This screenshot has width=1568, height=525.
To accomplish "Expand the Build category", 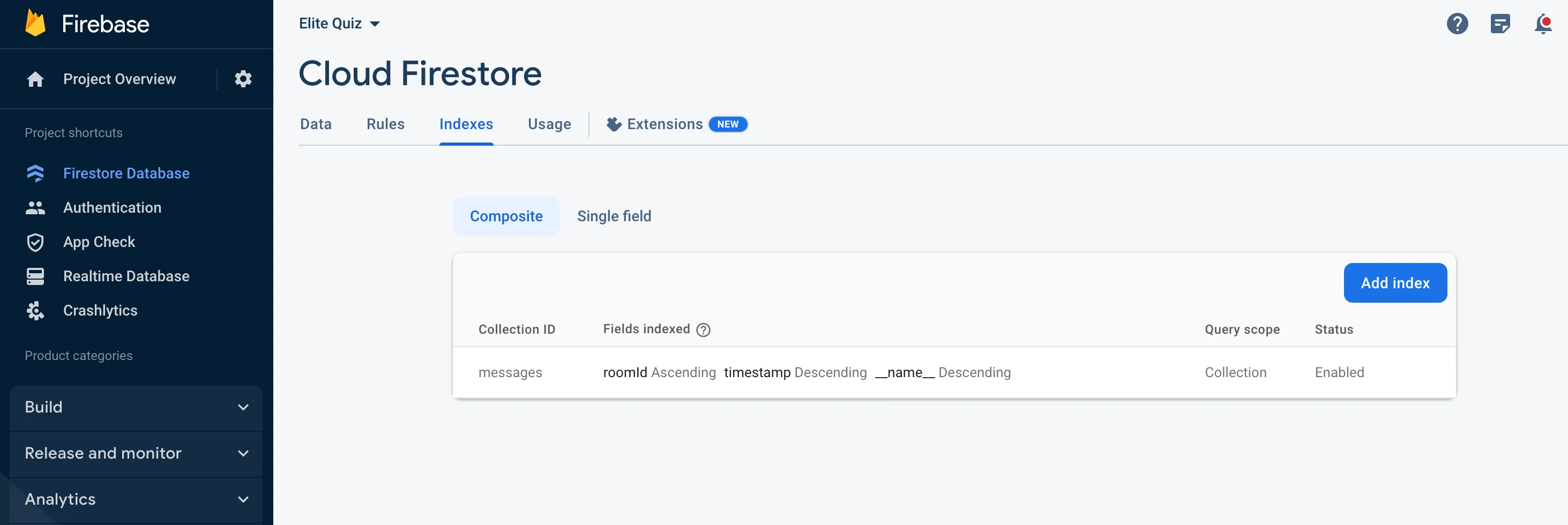I will coord(136,407).
